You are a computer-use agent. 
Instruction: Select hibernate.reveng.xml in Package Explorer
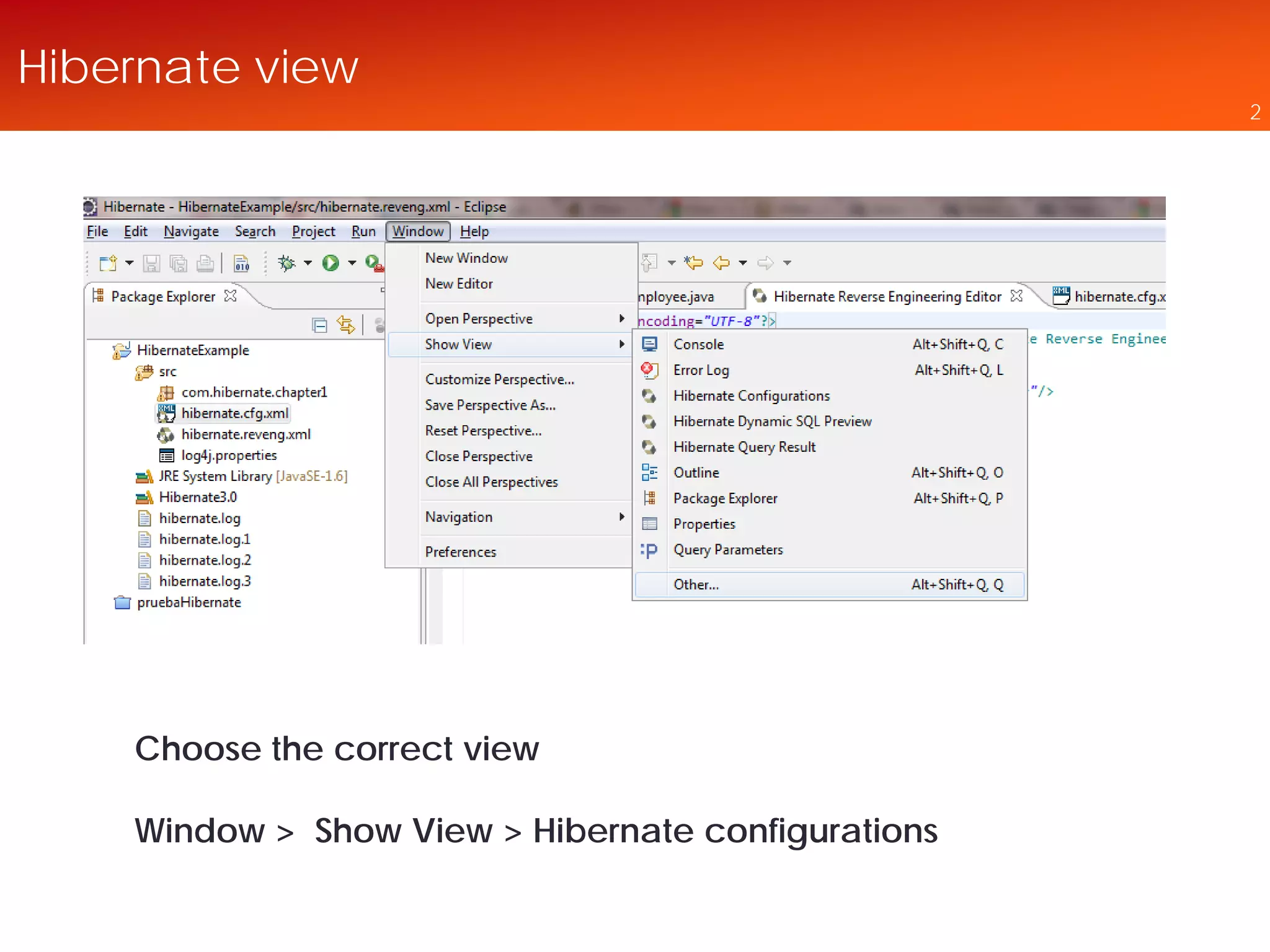[x=246, y=434]
